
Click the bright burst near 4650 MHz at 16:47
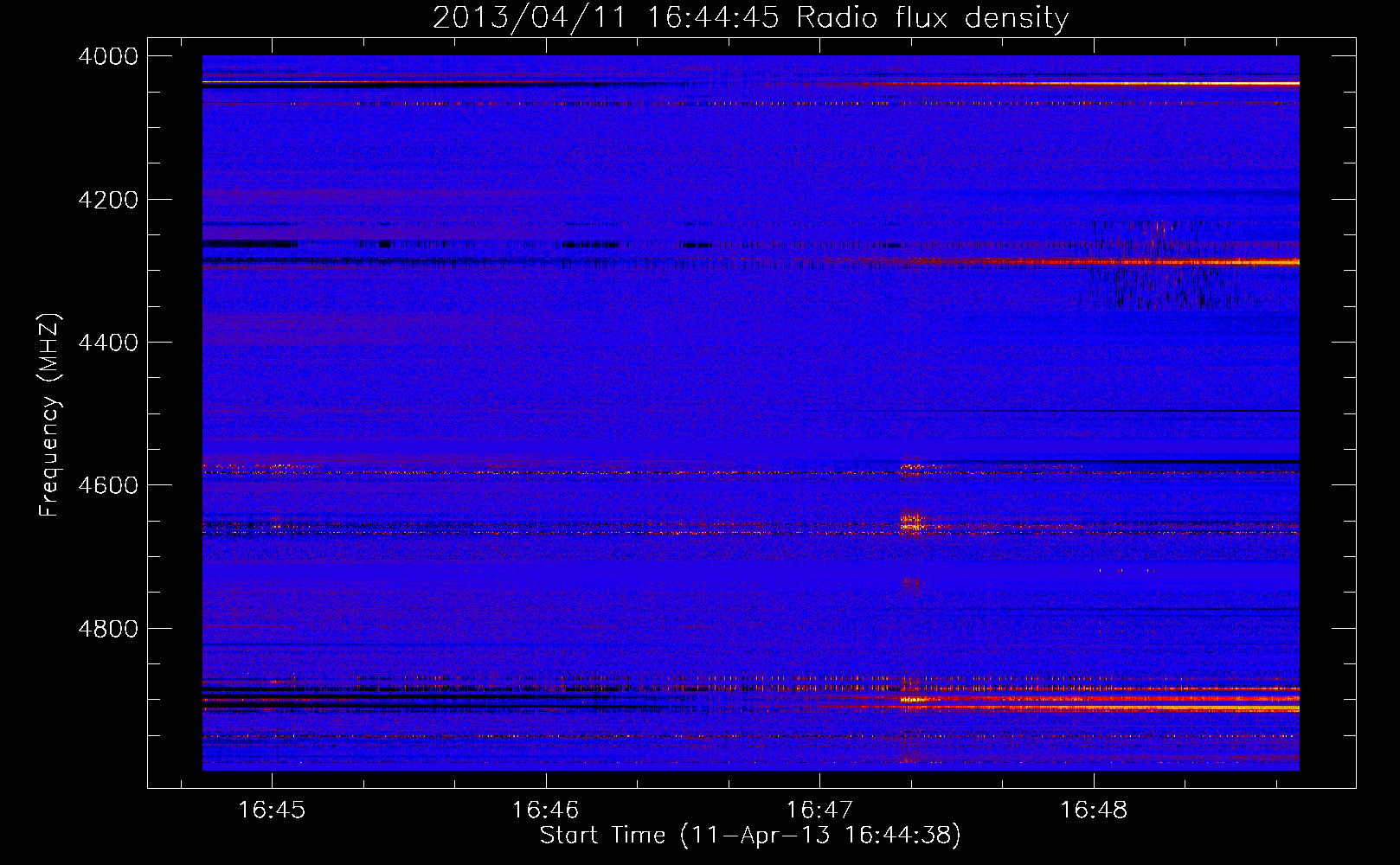click(912, 522)
